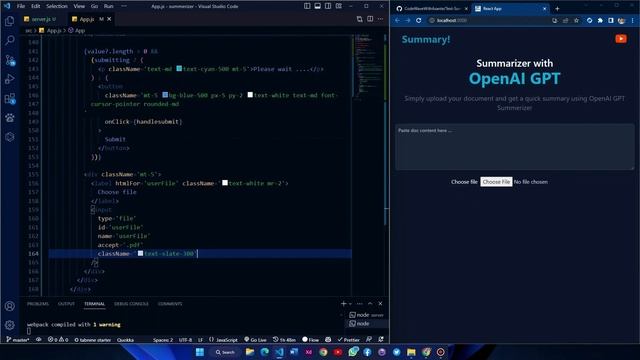Click Prettier in status bar
Viewport: 640px width, 360px height.
pyautogui.click(x=349, y=340)
